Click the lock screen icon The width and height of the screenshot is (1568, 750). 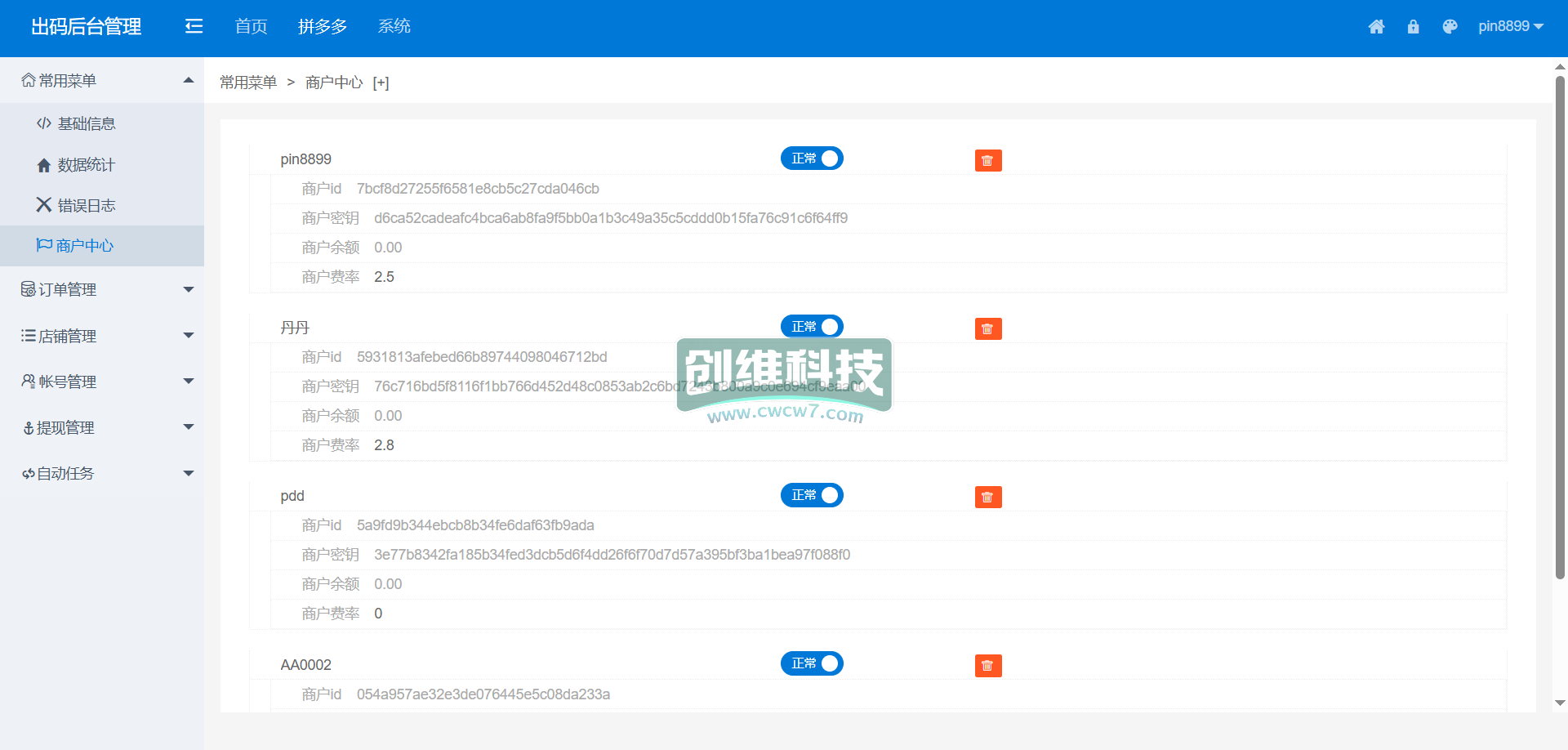click(1413, 27)
